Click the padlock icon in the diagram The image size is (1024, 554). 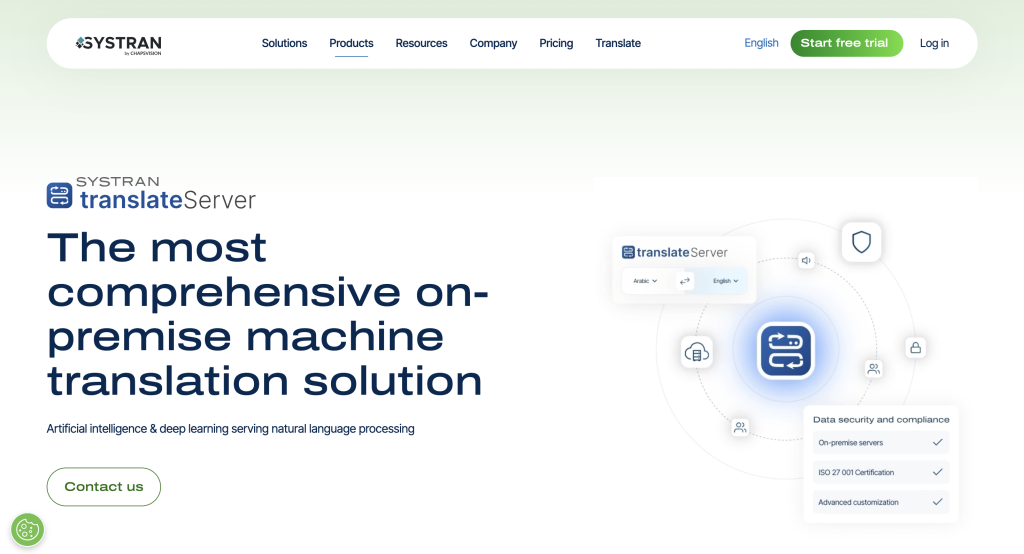coord(915,348)
